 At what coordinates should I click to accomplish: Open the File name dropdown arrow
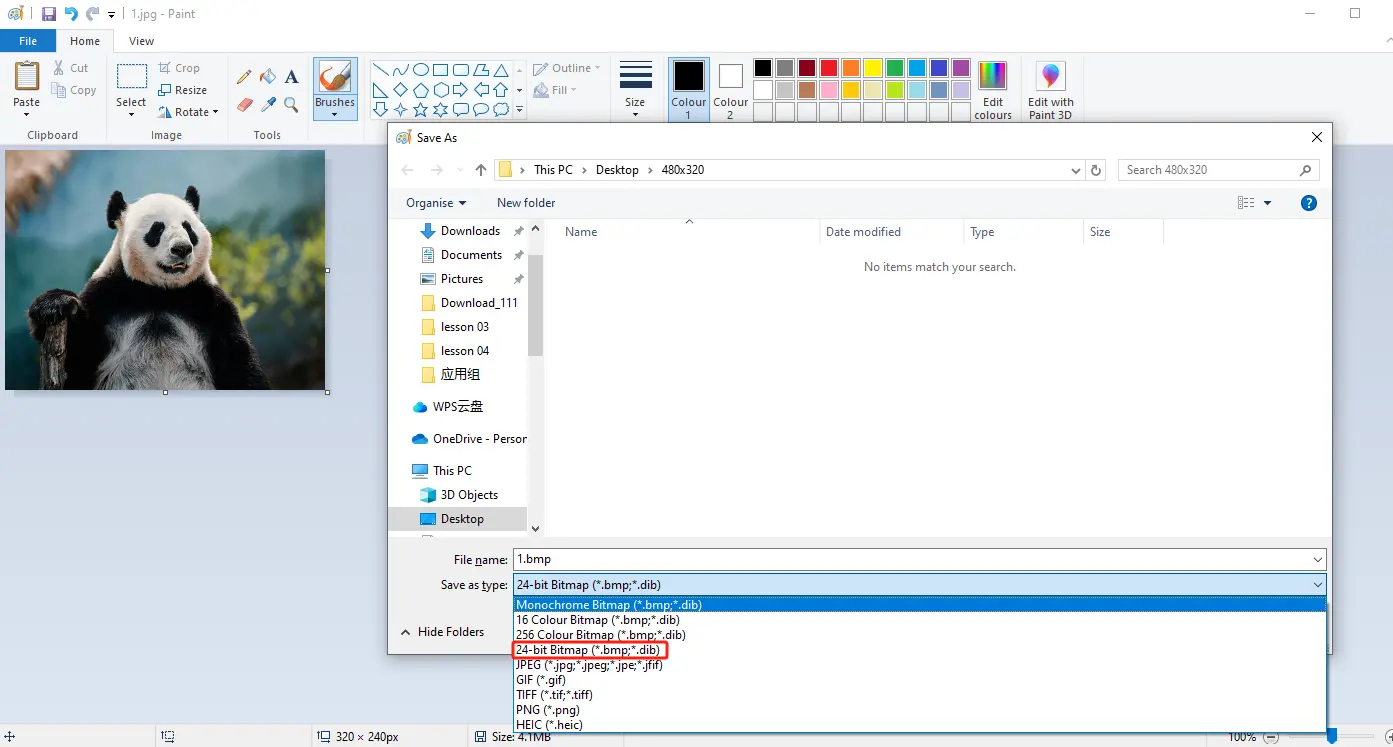tap(1317, 560)
